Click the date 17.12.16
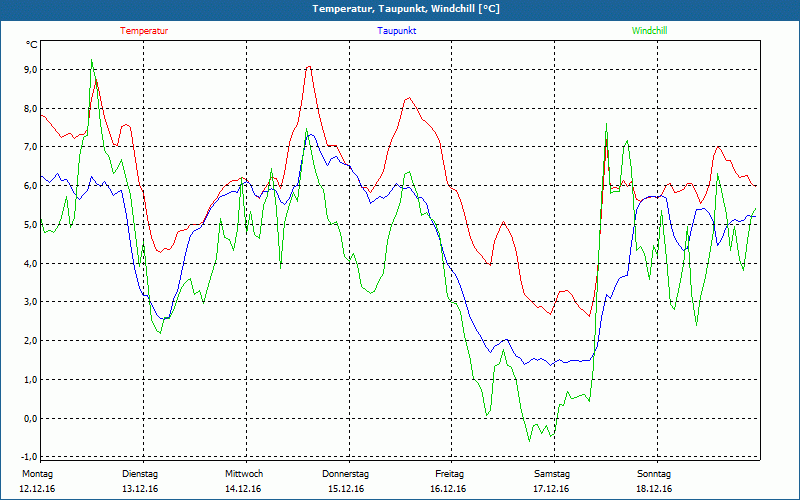Viewport: 800px width, 500px height. pos(551,489)
